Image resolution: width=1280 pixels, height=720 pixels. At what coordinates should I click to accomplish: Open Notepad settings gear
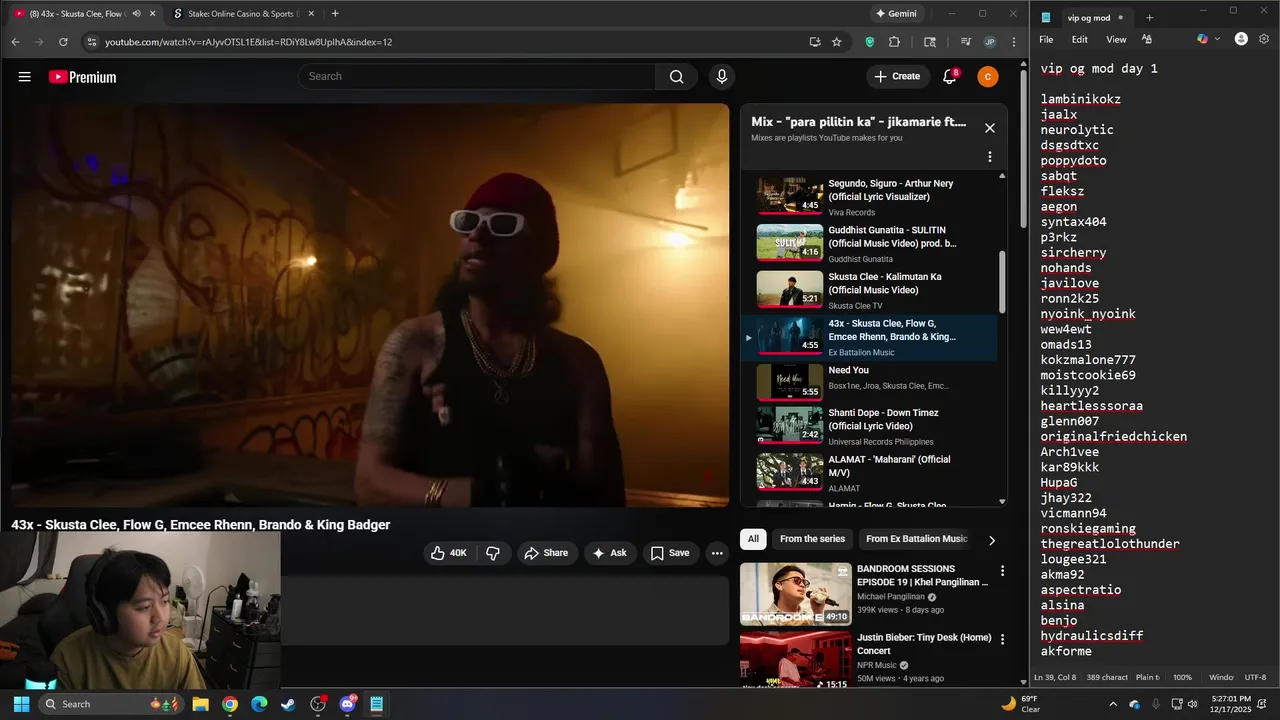coord(1265,39)
